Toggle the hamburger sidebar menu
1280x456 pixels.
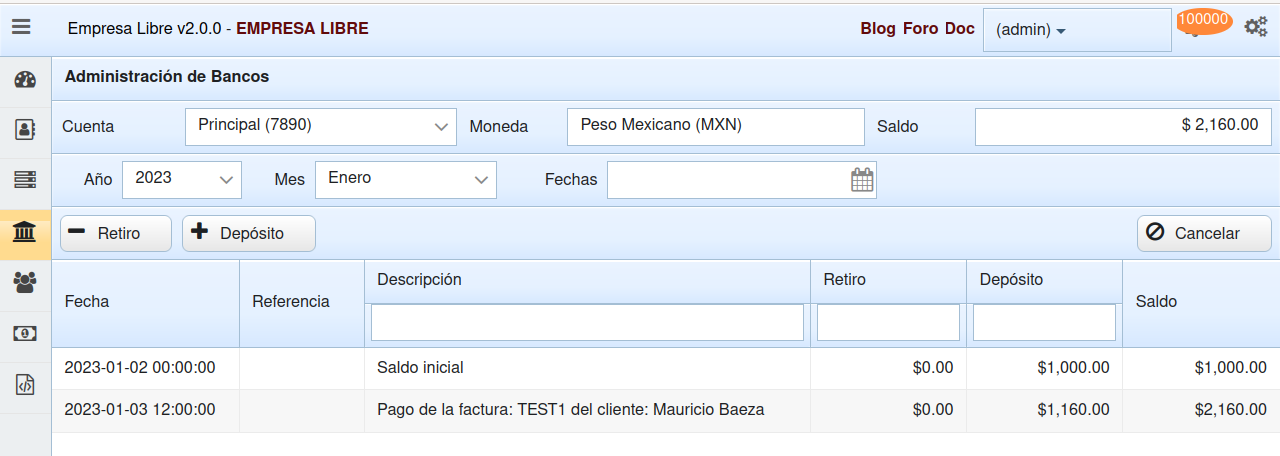click(21, 28)
